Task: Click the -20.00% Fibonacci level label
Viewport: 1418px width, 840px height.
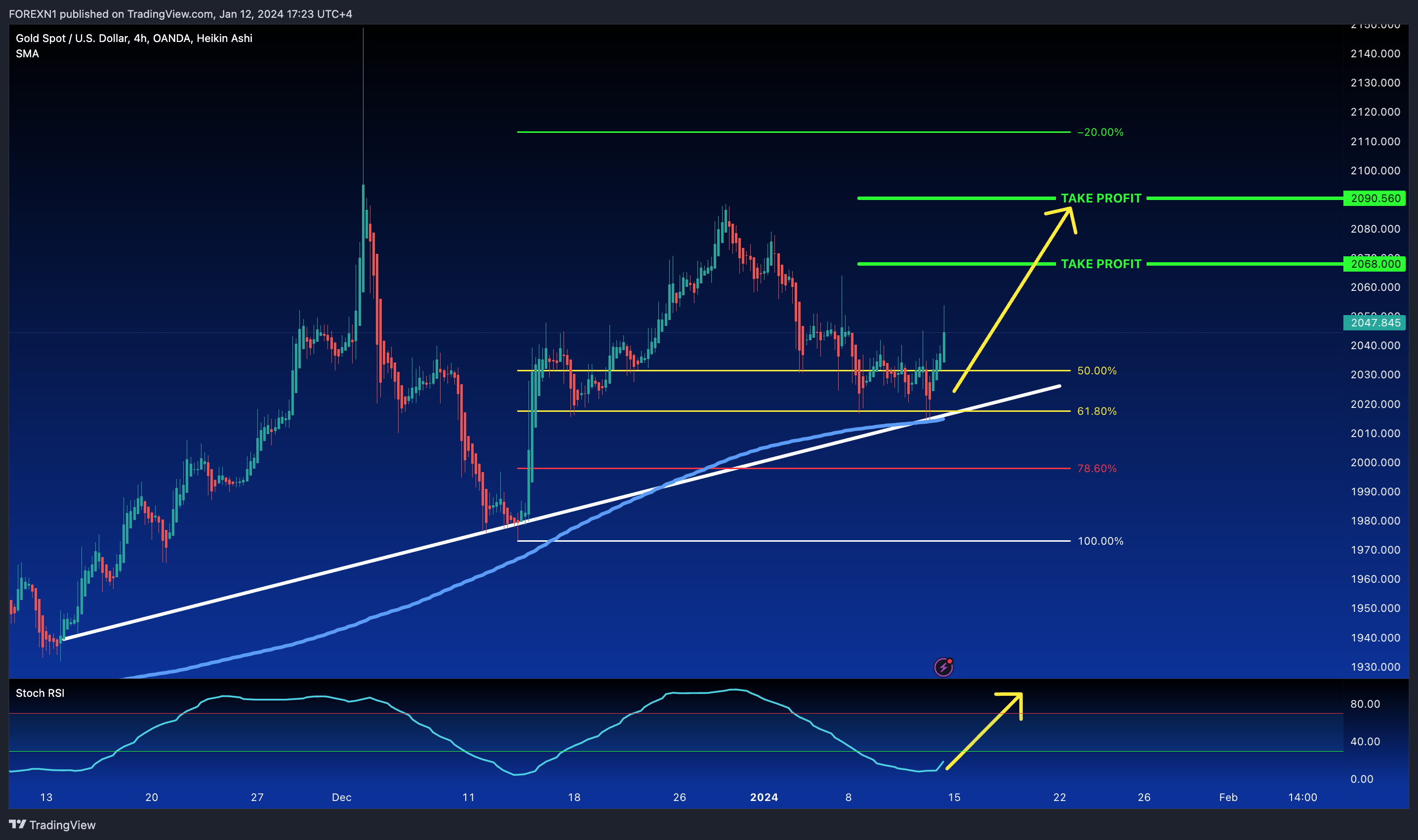Action: click(x=1100, y=132)
